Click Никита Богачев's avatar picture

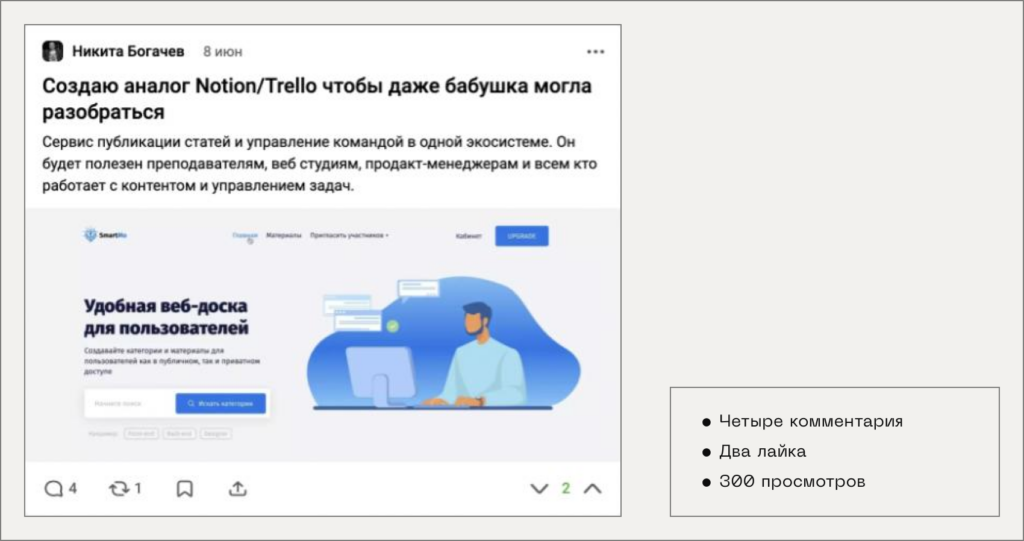[53, 51]
